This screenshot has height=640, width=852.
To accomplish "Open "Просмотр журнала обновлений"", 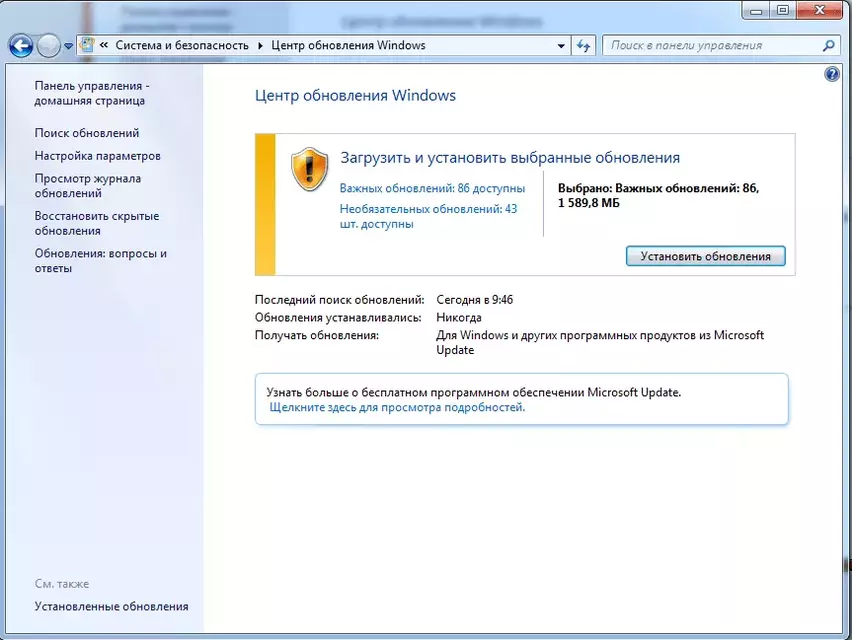I will pos(87,186).
